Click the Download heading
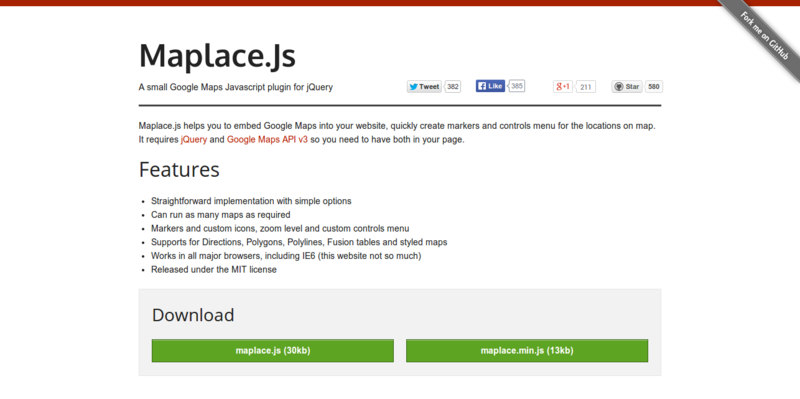 (x=193, y=315)
